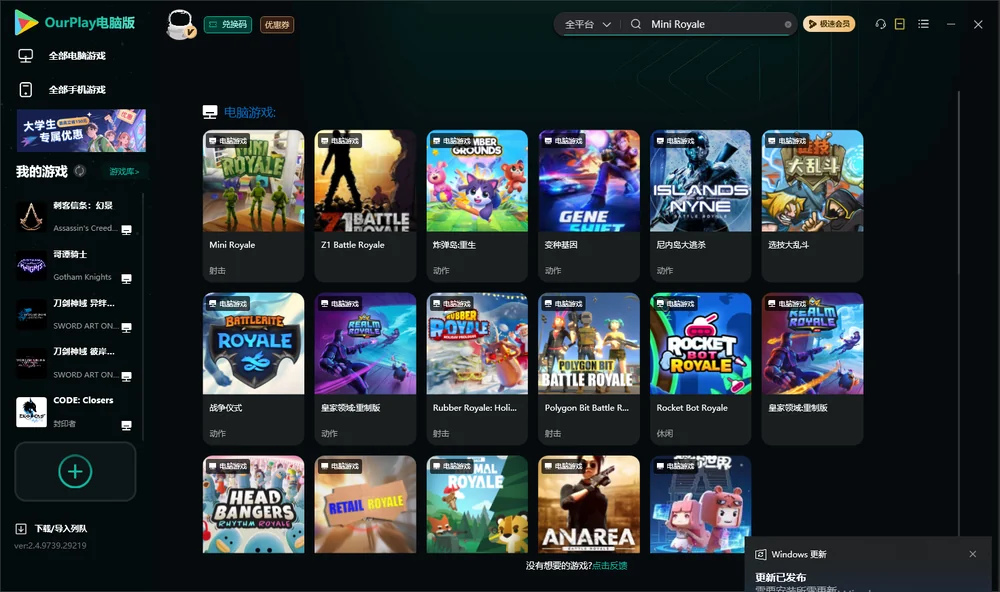
Task: Expand the 全平台 platform dropdown
Action: click(x=587, y=24)
